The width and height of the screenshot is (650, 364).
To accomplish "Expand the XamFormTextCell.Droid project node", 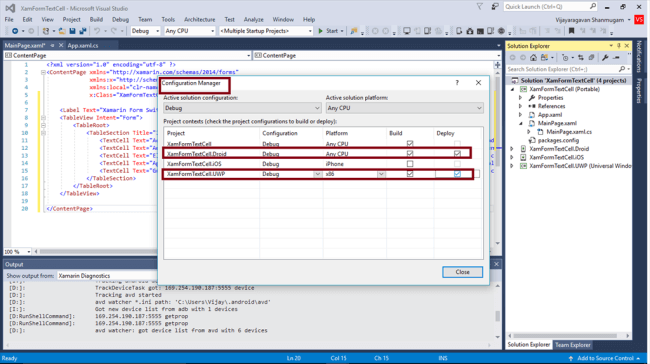I will point(512,149).
